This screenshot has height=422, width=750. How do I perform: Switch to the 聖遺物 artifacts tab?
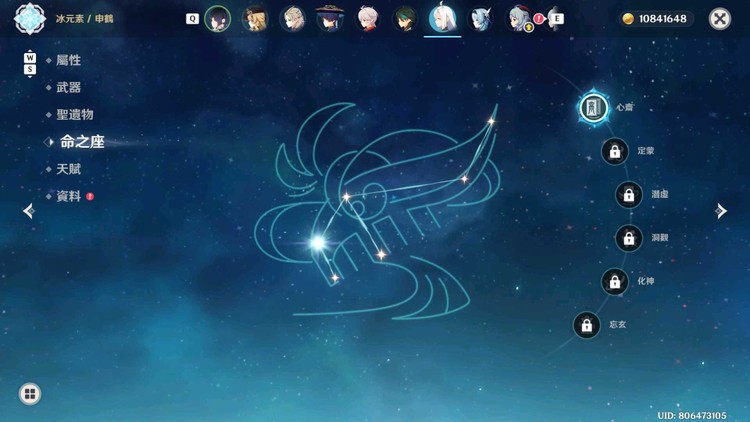coord(75,115)
